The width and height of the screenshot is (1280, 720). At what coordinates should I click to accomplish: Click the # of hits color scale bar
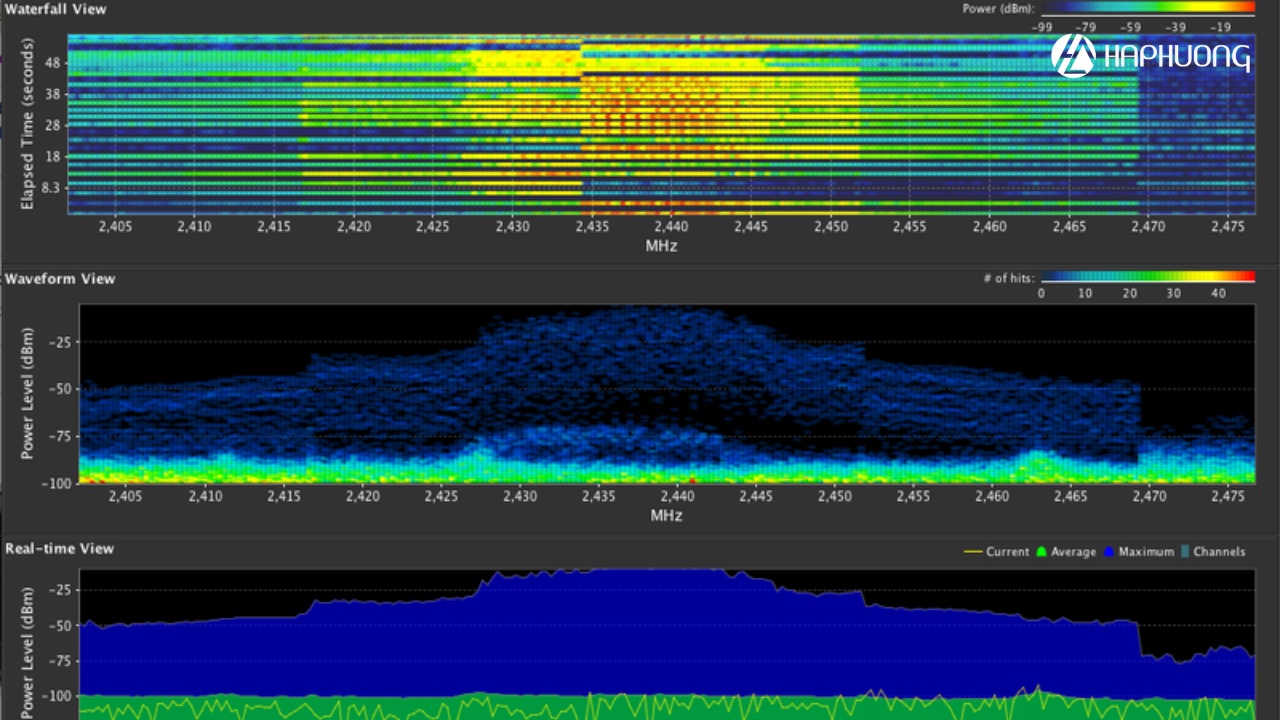coord(1148,277)
